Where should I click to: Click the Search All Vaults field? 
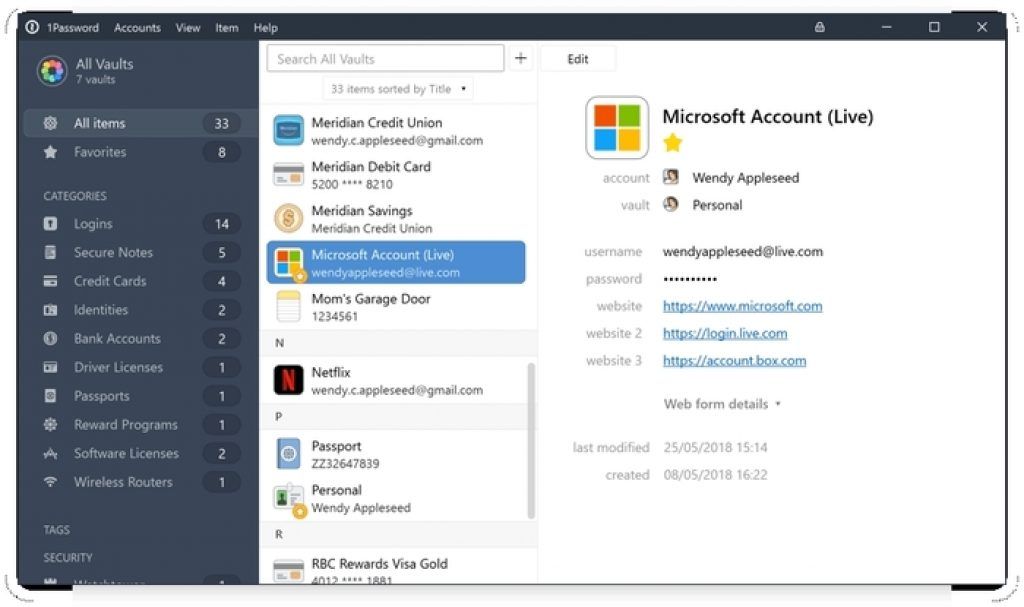point(385,59)
